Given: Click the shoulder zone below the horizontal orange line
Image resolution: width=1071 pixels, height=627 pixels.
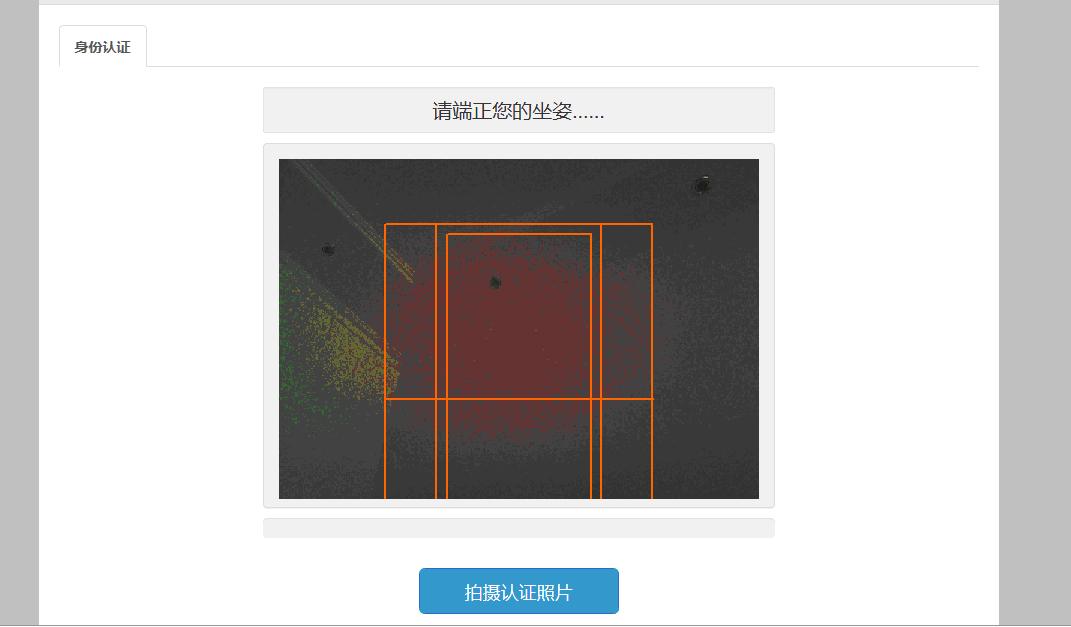Looking at the screenshot, I should (518, 449).
